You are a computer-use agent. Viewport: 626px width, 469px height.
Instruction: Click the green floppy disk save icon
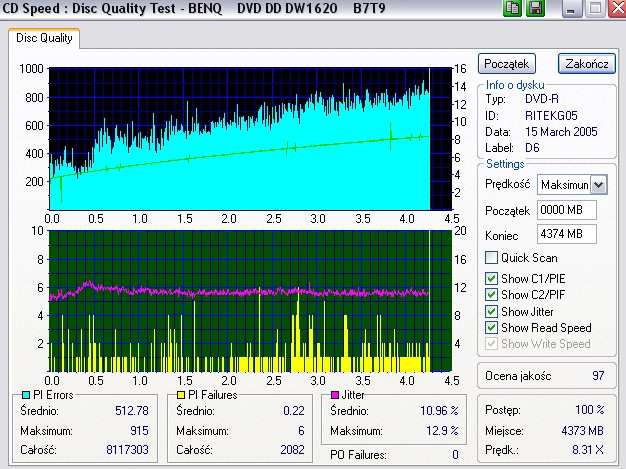535,8
